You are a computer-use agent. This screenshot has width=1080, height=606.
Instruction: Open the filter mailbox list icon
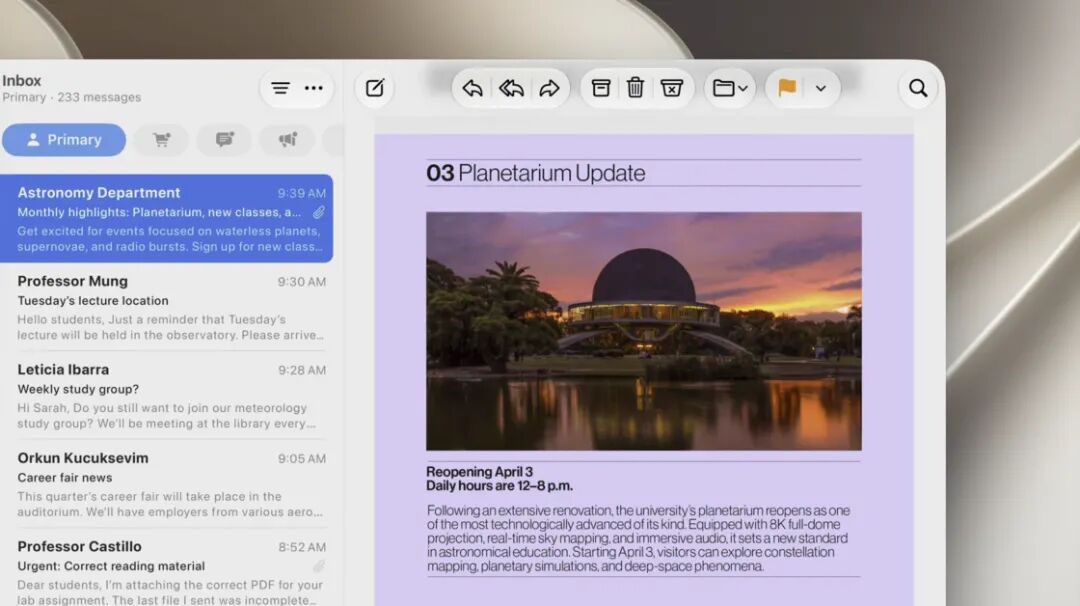coord(280,88)
